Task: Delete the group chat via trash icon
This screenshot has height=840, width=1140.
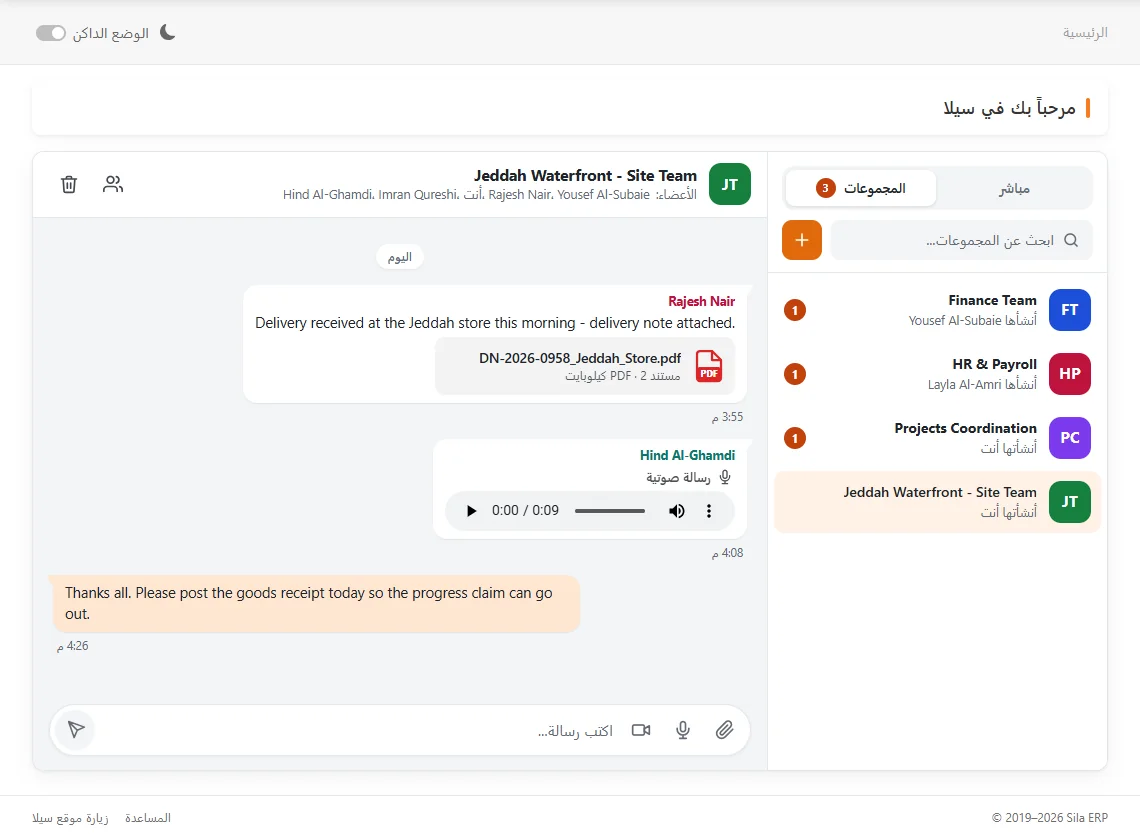Action: pos(69,185)
